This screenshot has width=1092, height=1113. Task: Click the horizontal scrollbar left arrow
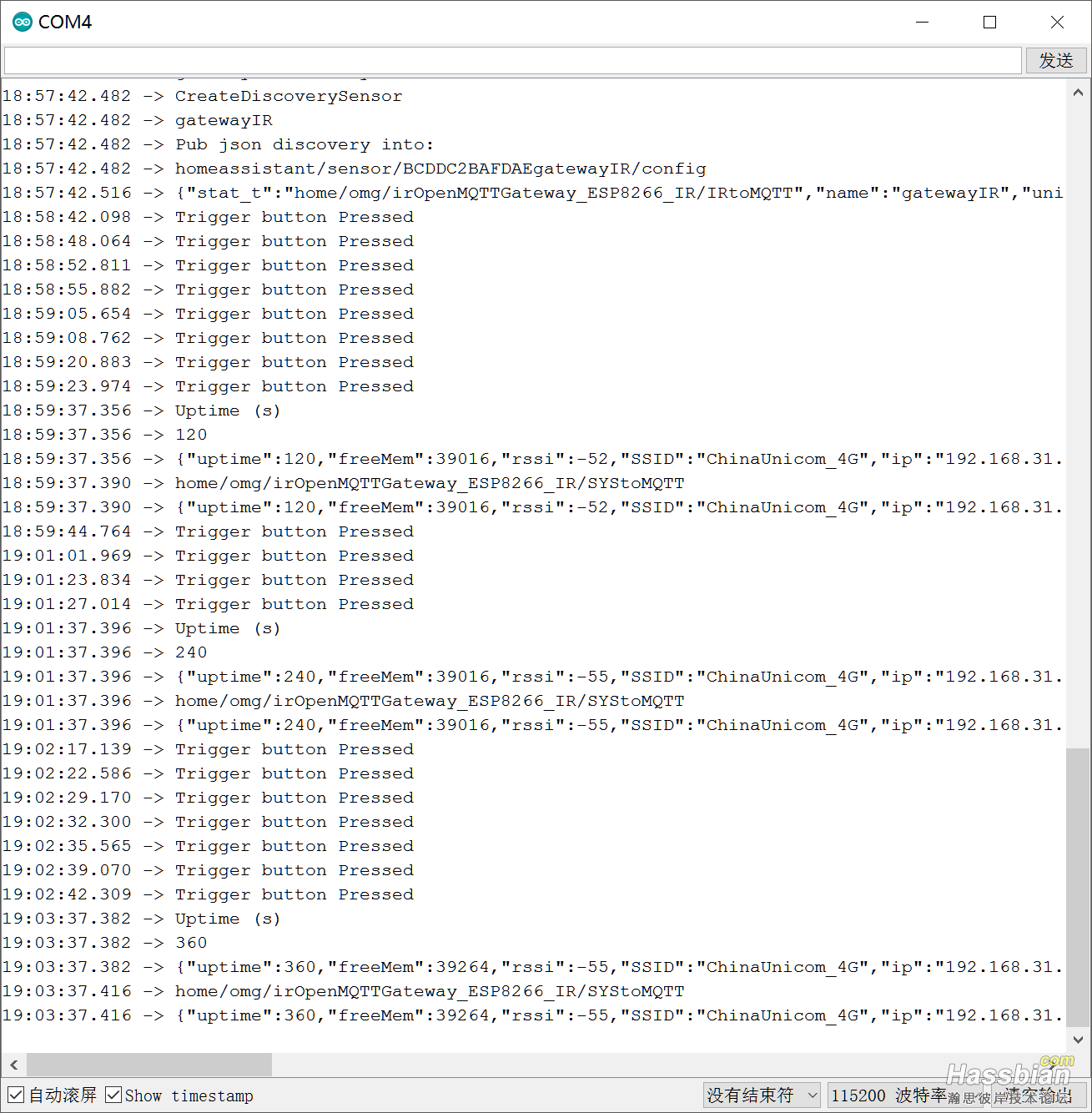pos(13,1065)
